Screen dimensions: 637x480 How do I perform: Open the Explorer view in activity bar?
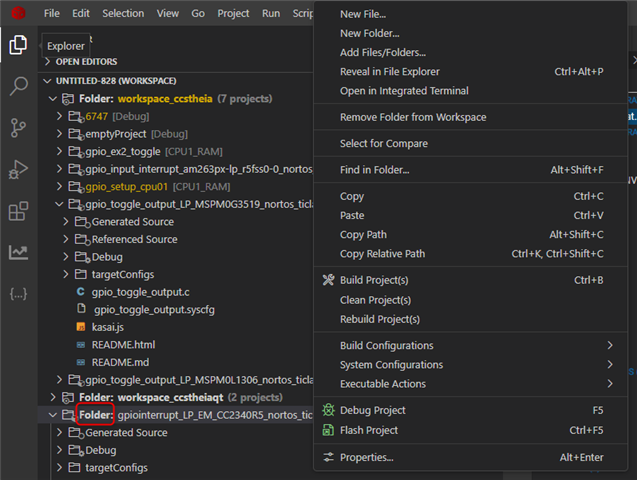click(18, 45)
